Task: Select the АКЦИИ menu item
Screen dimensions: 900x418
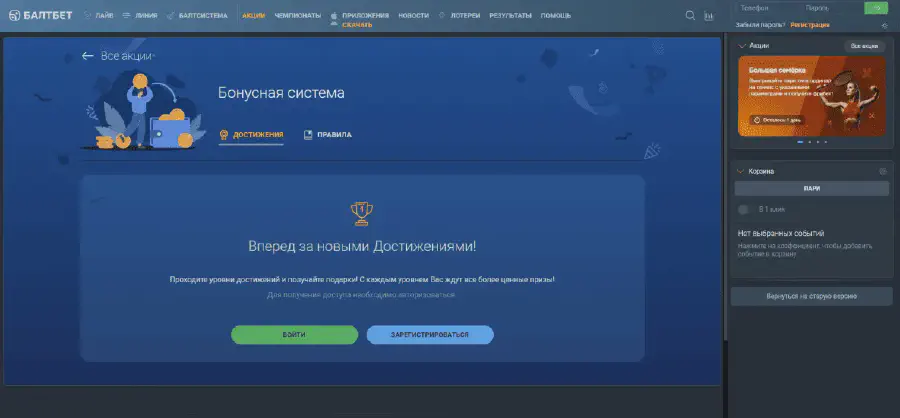Action: click(254, 16)
